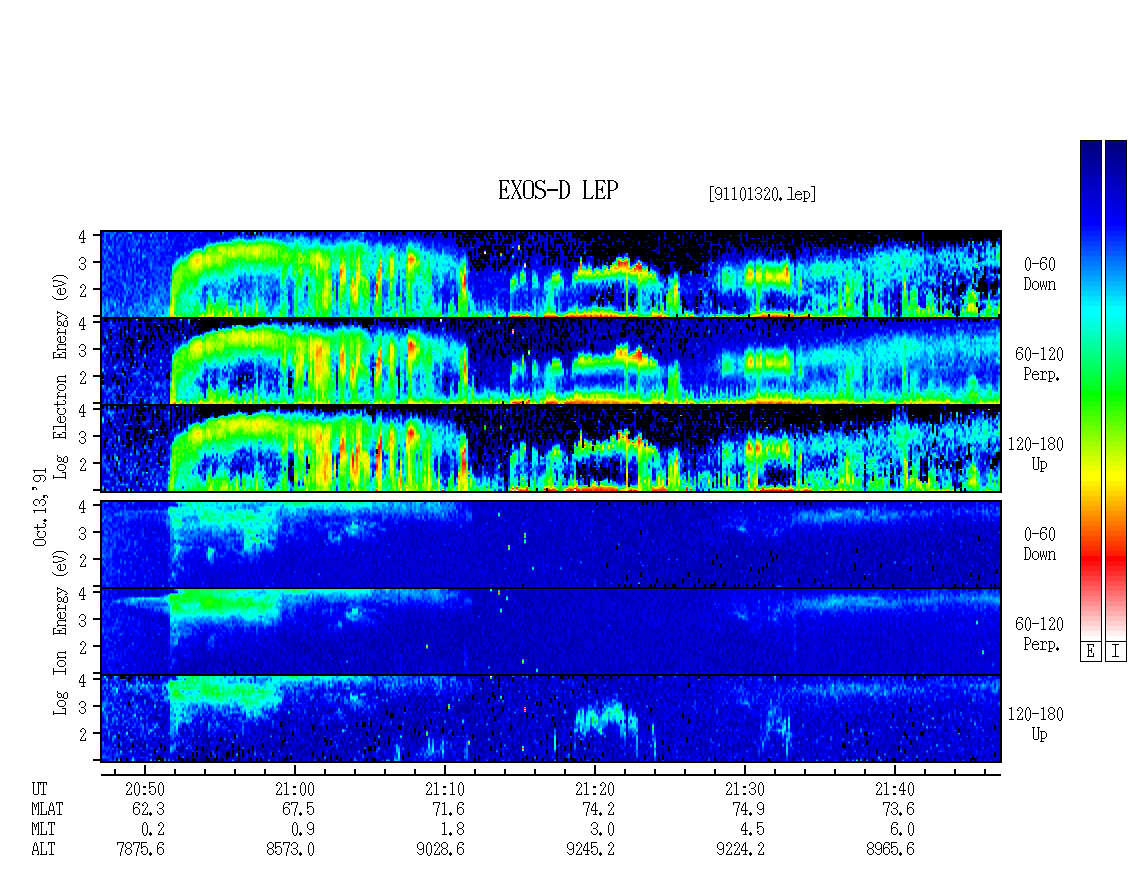This screenshot has width=1130, height=875.
Task: Click the ALT value 9224.2
Action: pos(740,850)
